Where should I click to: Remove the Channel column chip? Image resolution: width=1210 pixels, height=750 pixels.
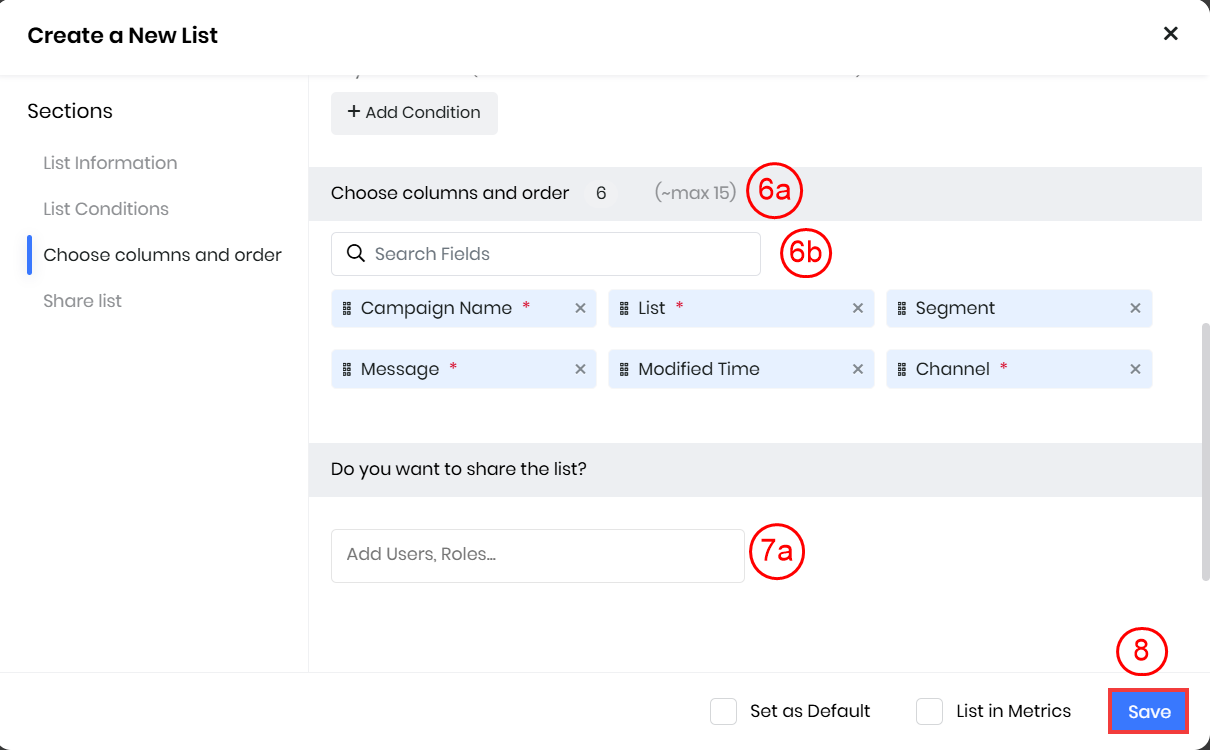[1135, 370]
